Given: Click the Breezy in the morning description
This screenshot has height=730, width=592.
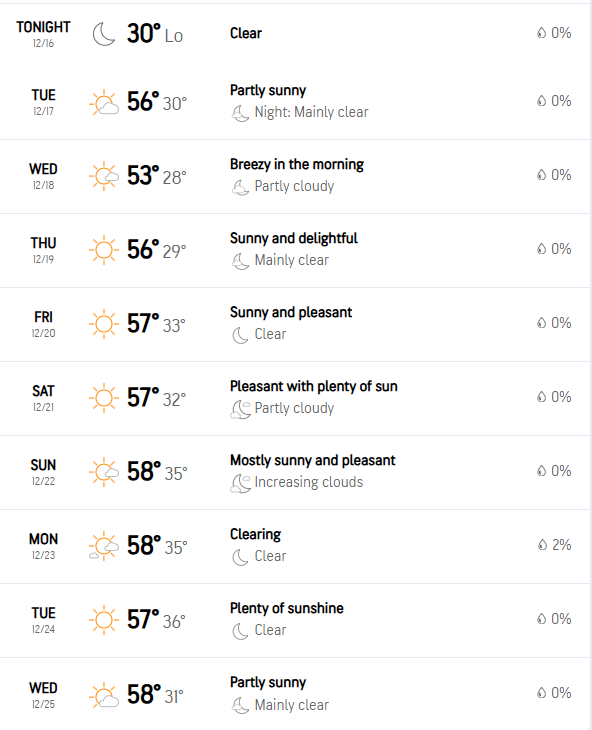Looking at the screenshot, I should pyautogui.click(x=297, y=164).
